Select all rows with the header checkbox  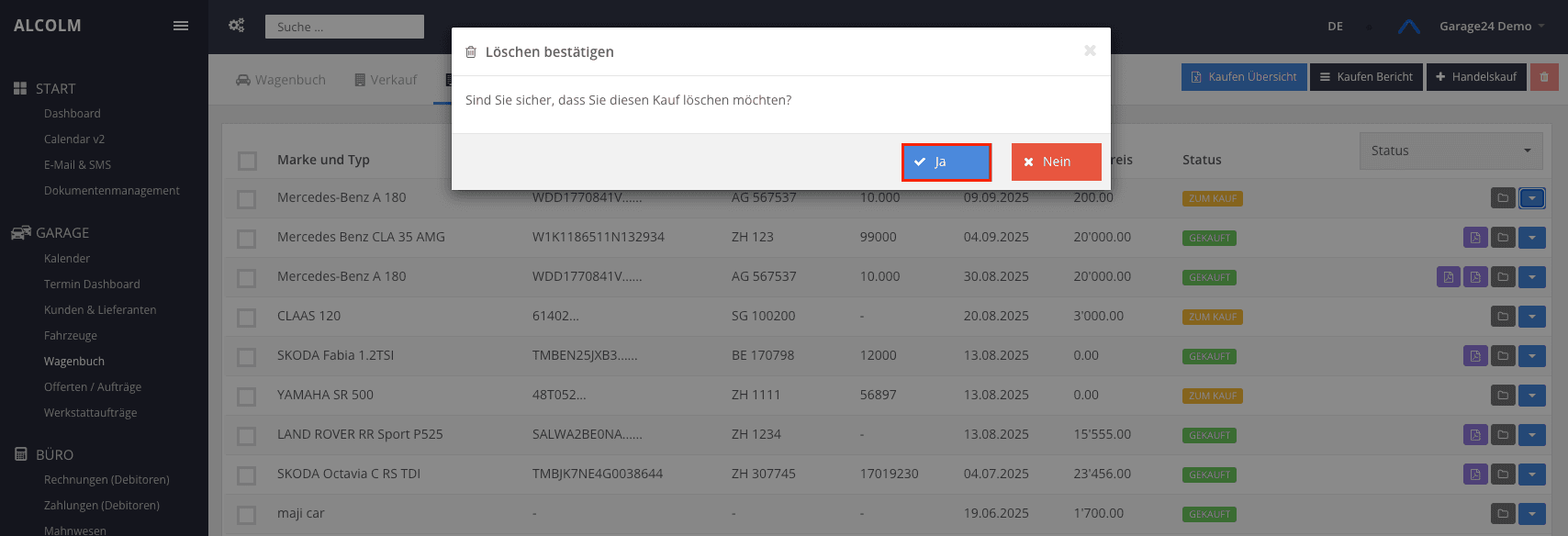point(247,161)
